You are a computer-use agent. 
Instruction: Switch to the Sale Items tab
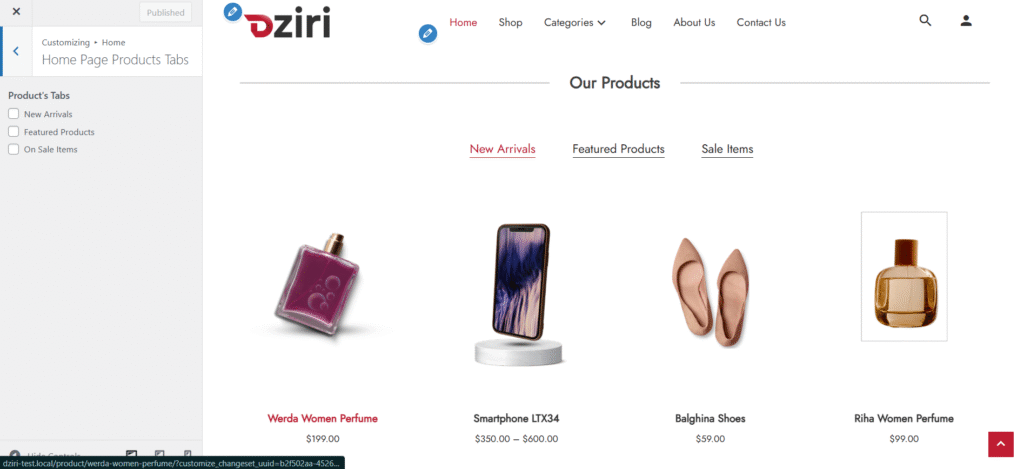point(727,149)
